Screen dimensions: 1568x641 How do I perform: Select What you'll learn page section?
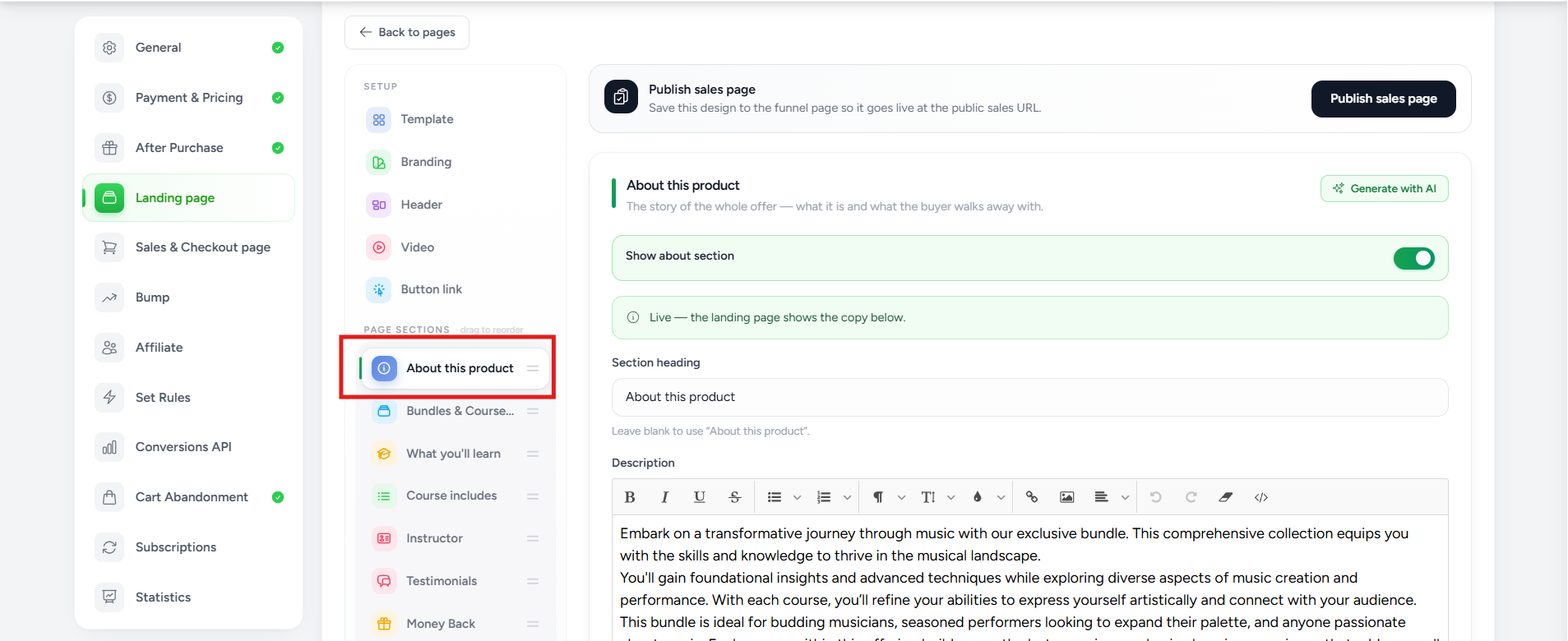click(456, 454)
